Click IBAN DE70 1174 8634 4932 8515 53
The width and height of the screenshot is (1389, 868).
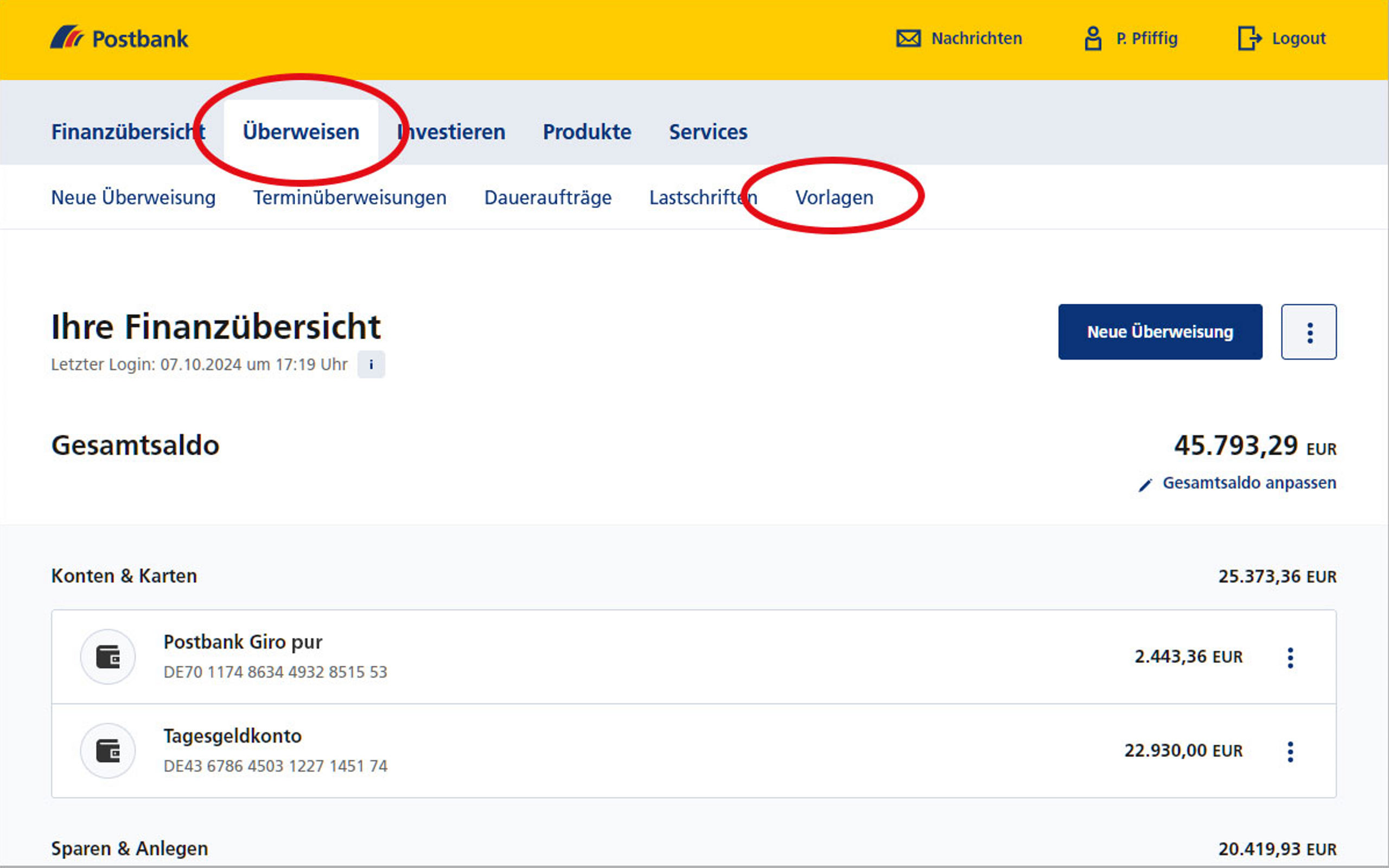pos(276,672)
